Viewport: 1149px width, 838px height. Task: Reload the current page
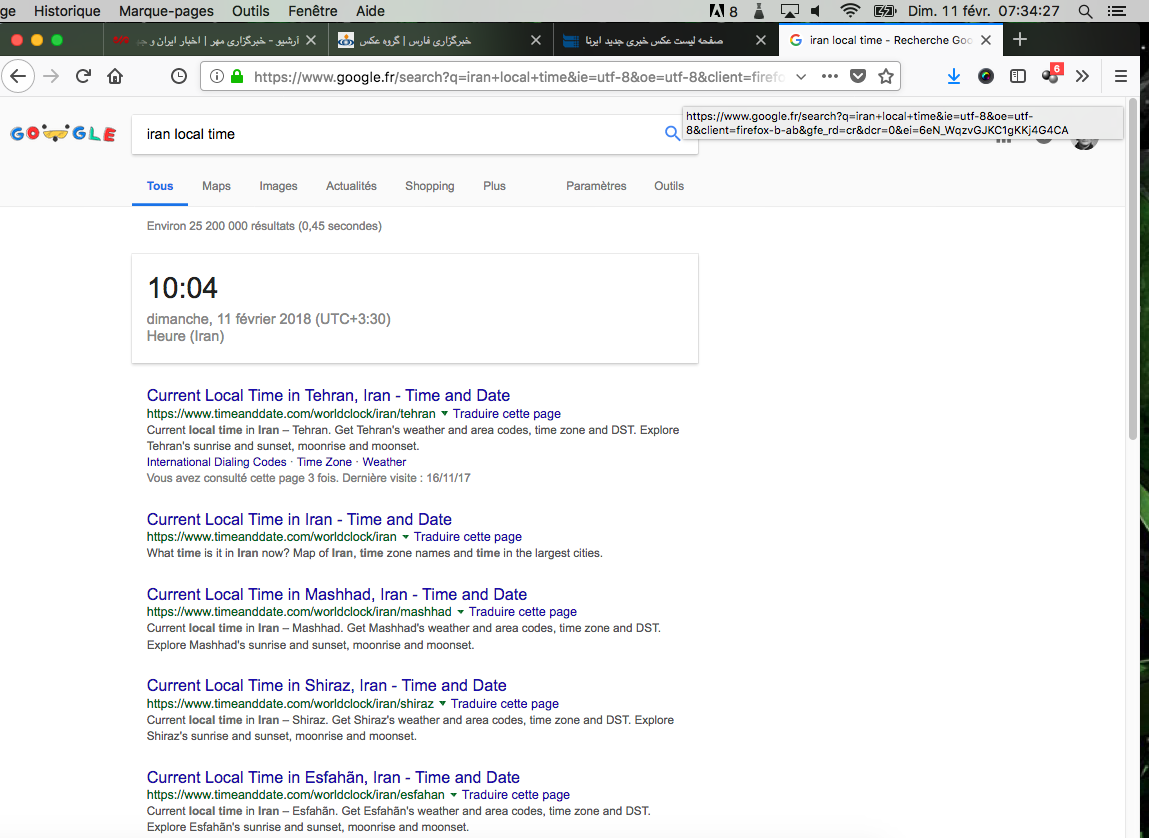(x=83, y=76)
